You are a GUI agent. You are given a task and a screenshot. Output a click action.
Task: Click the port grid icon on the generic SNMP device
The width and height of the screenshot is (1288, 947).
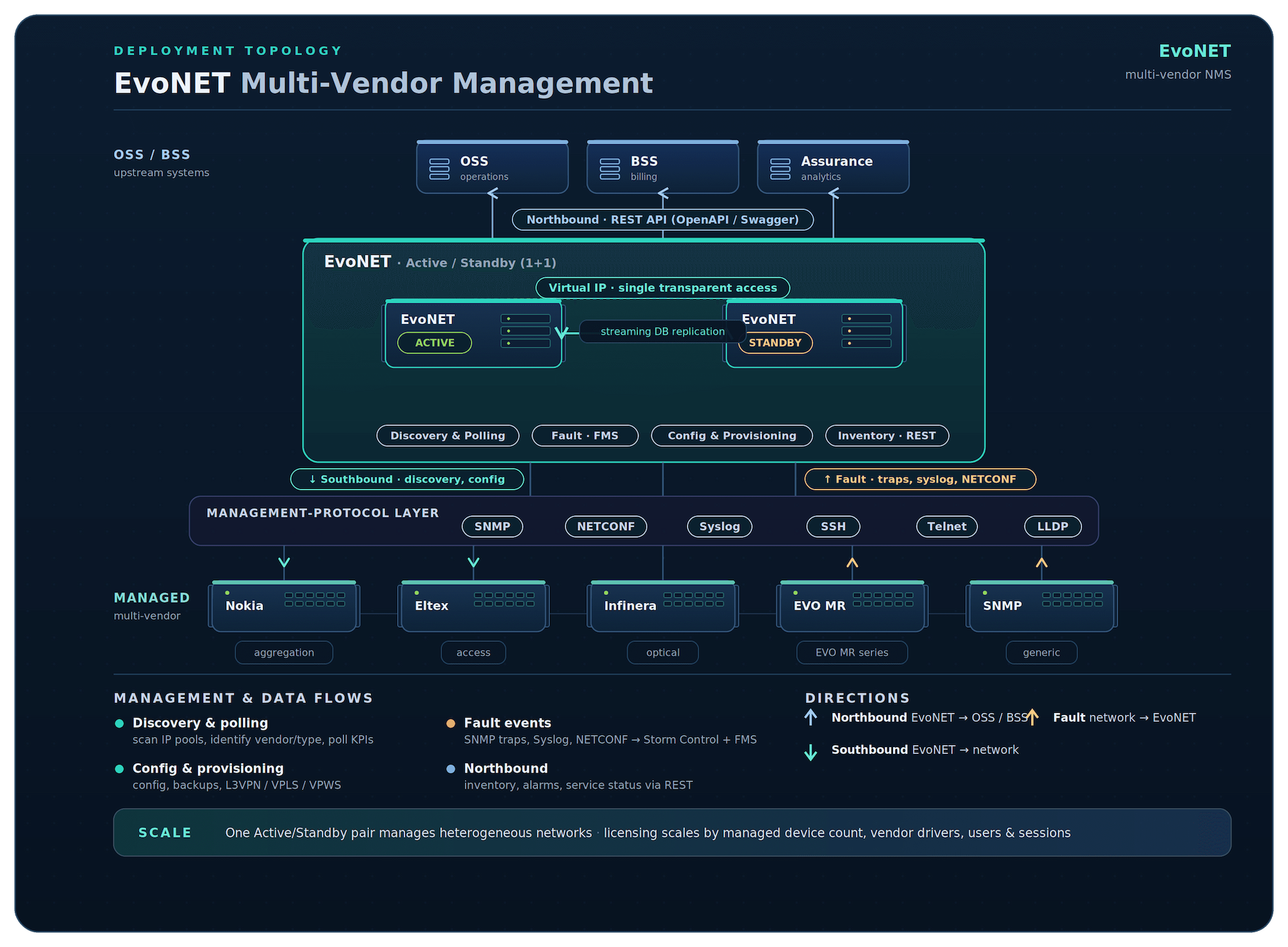[1072, 600]
